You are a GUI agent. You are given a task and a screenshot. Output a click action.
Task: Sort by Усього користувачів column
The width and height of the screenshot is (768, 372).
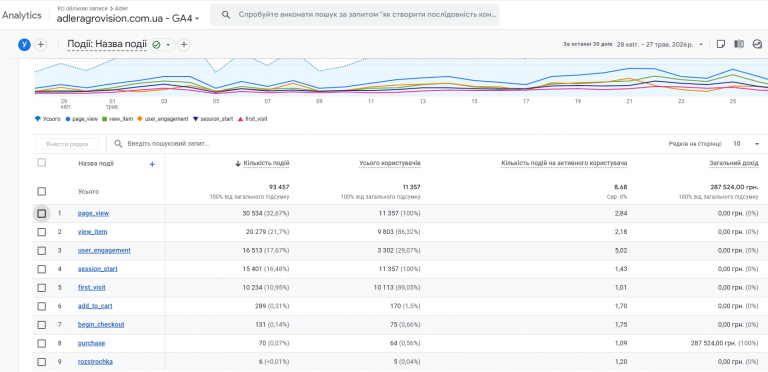tap(389, 163)
